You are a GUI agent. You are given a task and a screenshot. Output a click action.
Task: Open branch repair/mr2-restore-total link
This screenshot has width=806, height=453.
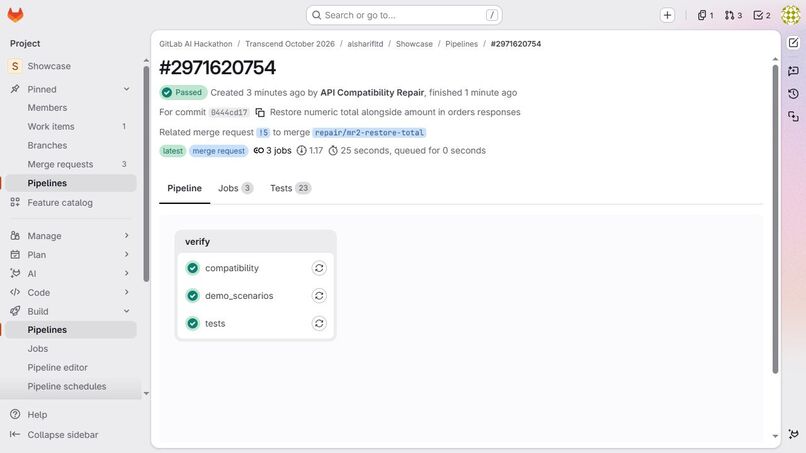(x=369, y=132)
